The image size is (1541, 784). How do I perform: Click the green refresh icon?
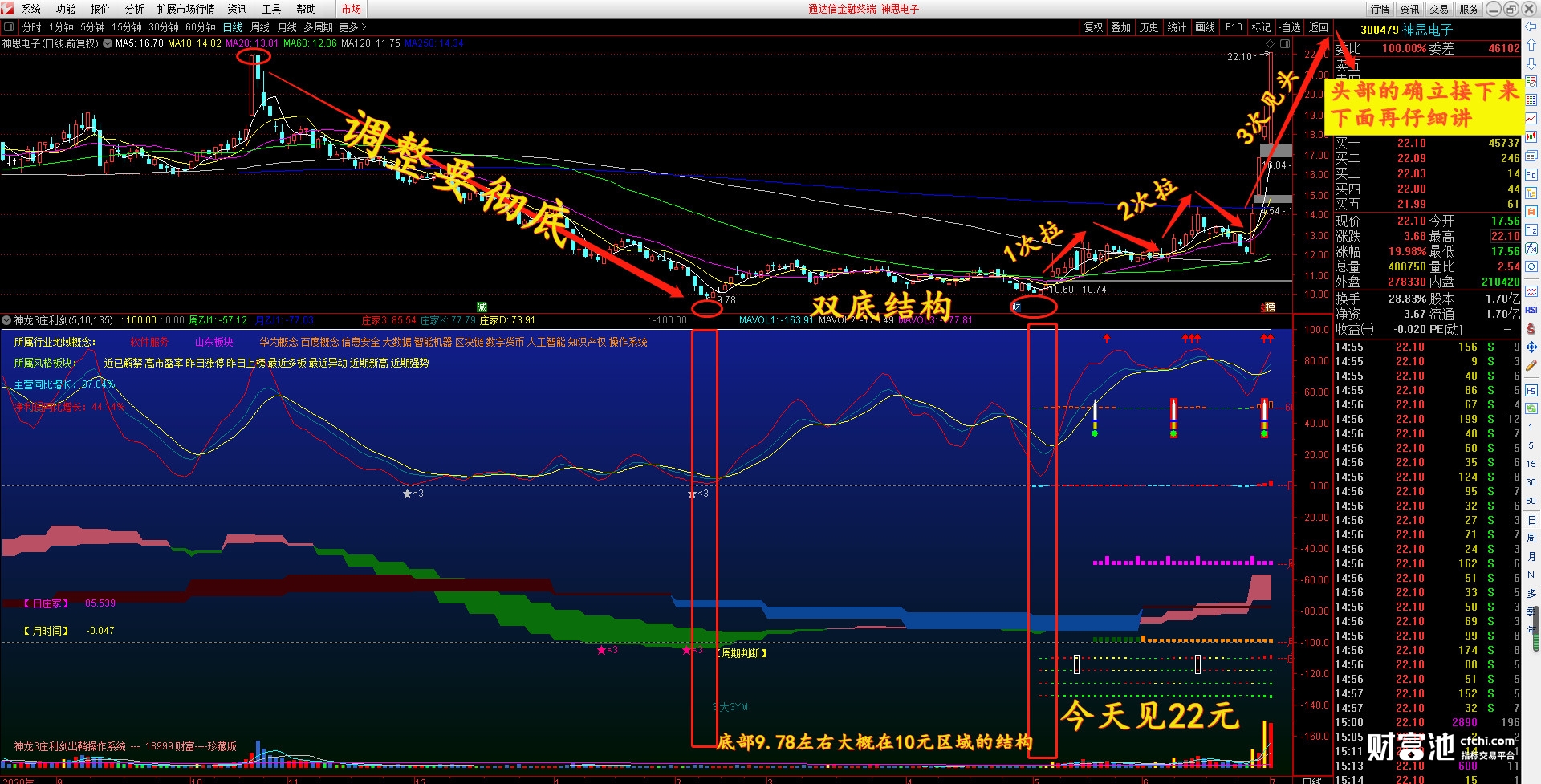1531,408
